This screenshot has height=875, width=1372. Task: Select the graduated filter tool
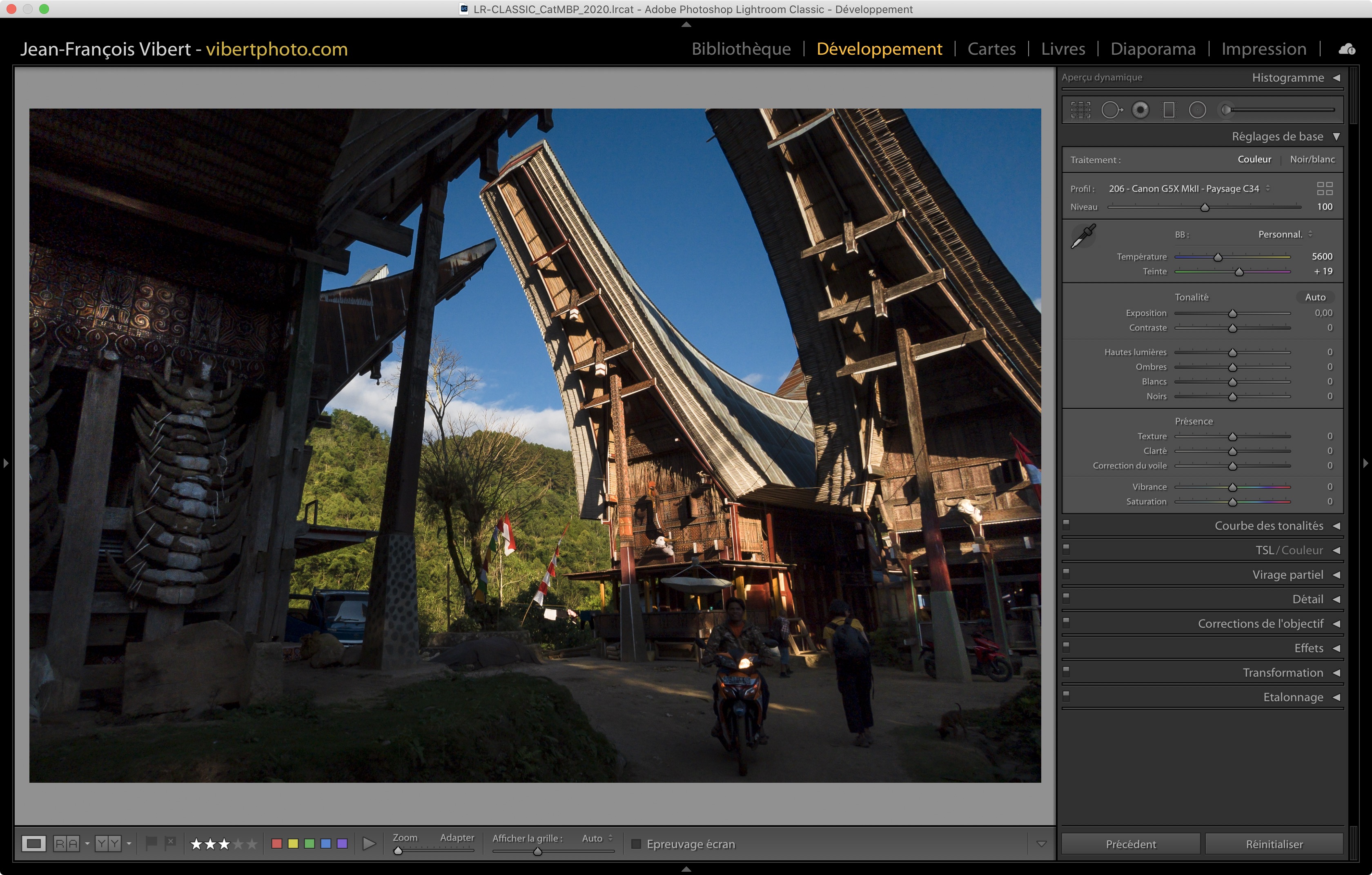(x=1169, y=110)
